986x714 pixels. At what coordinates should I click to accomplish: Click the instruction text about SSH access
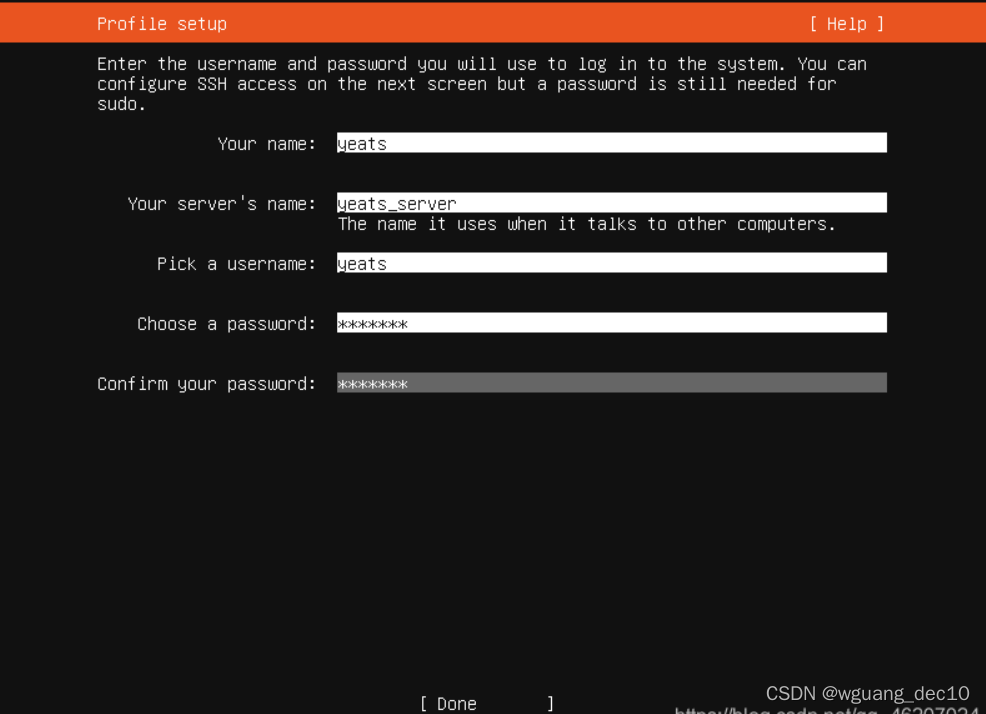482,84
